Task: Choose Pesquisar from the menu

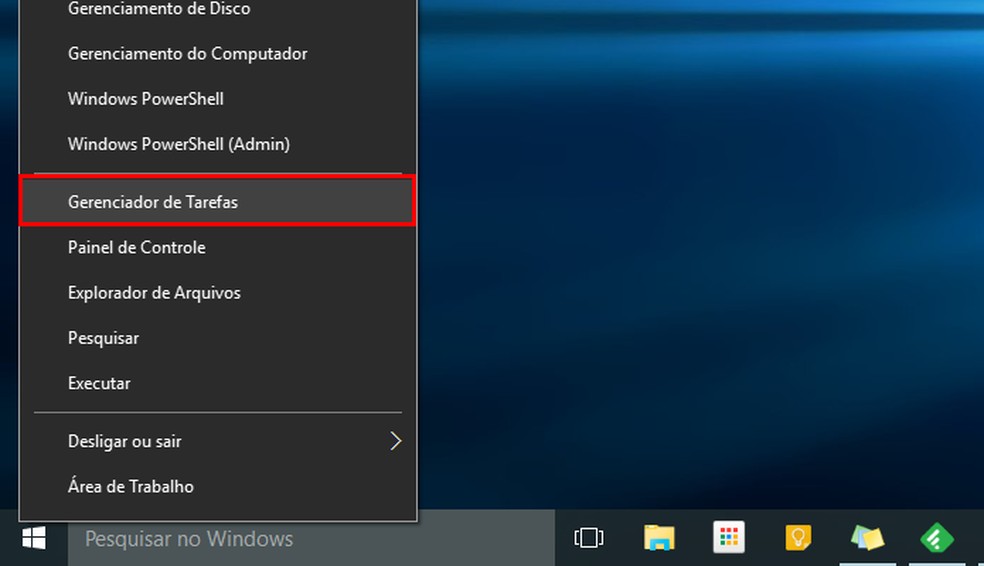Action: 218,338
